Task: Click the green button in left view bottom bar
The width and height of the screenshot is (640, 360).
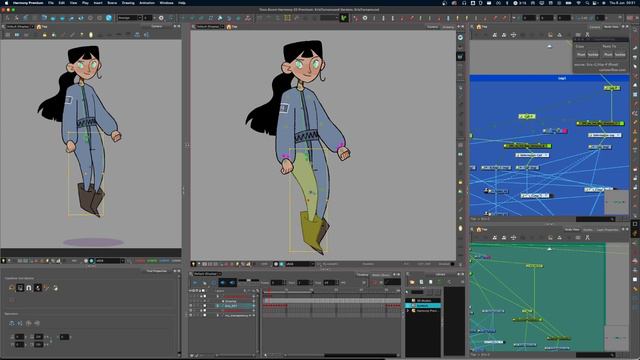Action: (152, 260)
